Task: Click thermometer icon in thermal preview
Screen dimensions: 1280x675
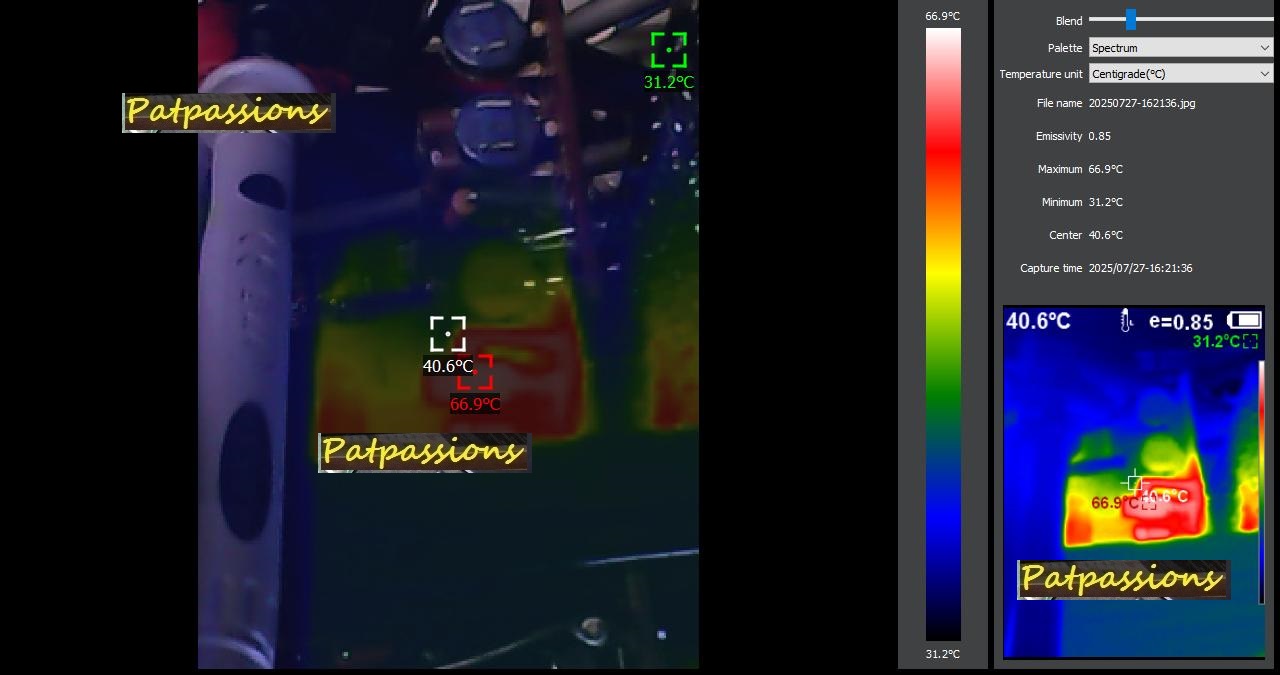Action: coord(1126,321)
